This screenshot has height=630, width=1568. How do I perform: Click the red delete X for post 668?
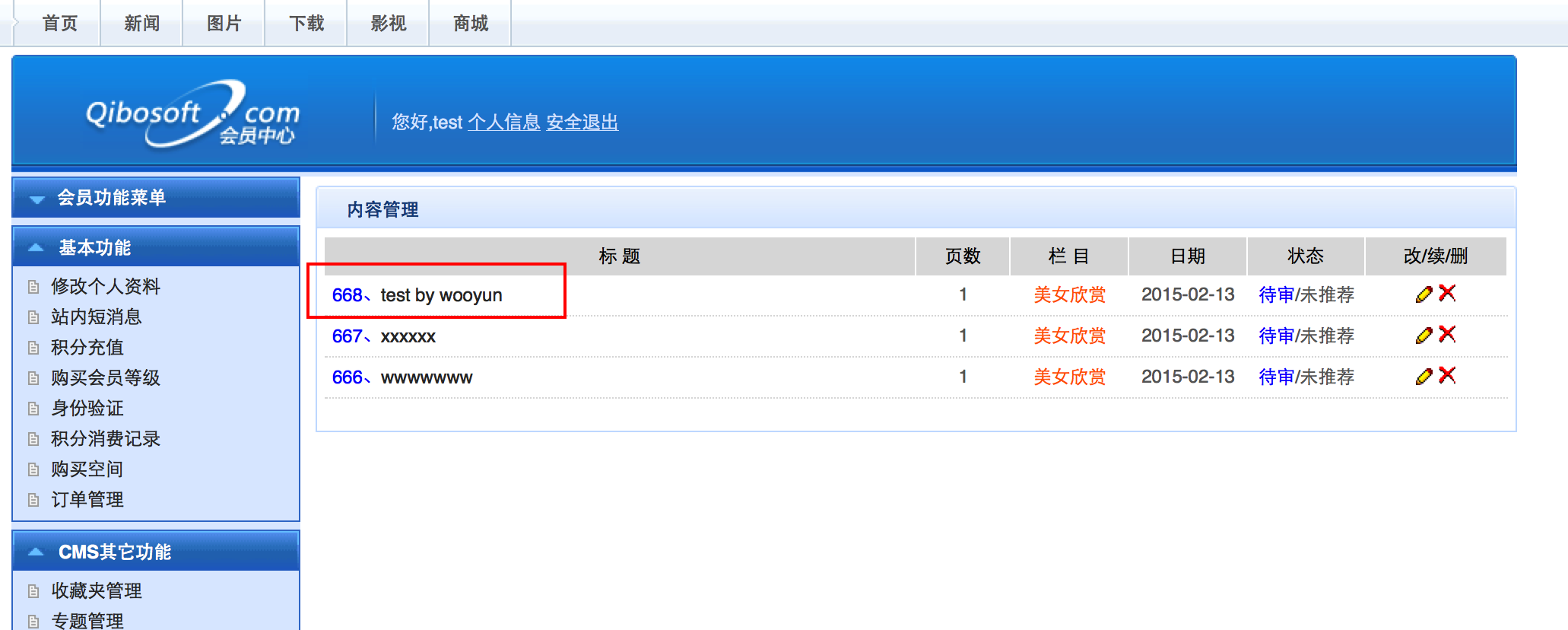coord(1447,293)
